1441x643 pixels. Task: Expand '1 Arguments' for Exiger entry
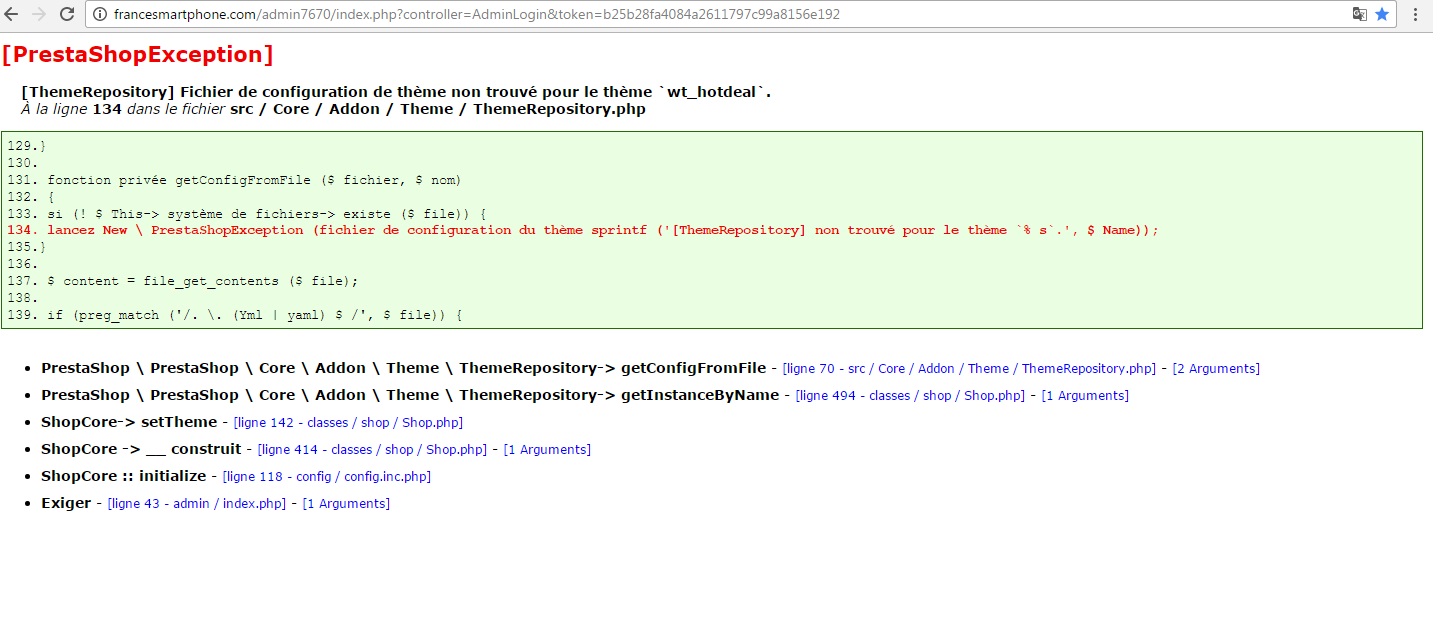[346, 504]
